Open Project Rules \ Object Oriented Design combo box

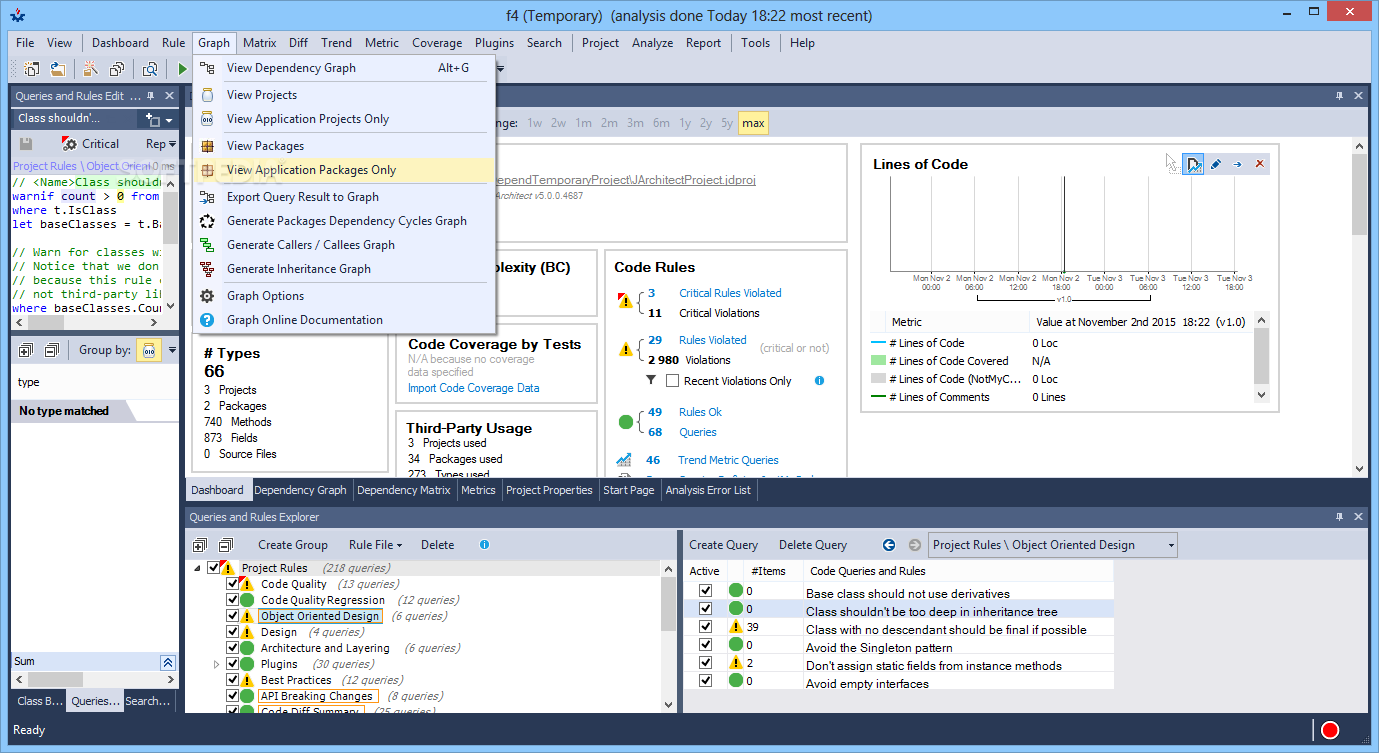pyautogui.click(x=1053, y=545)
